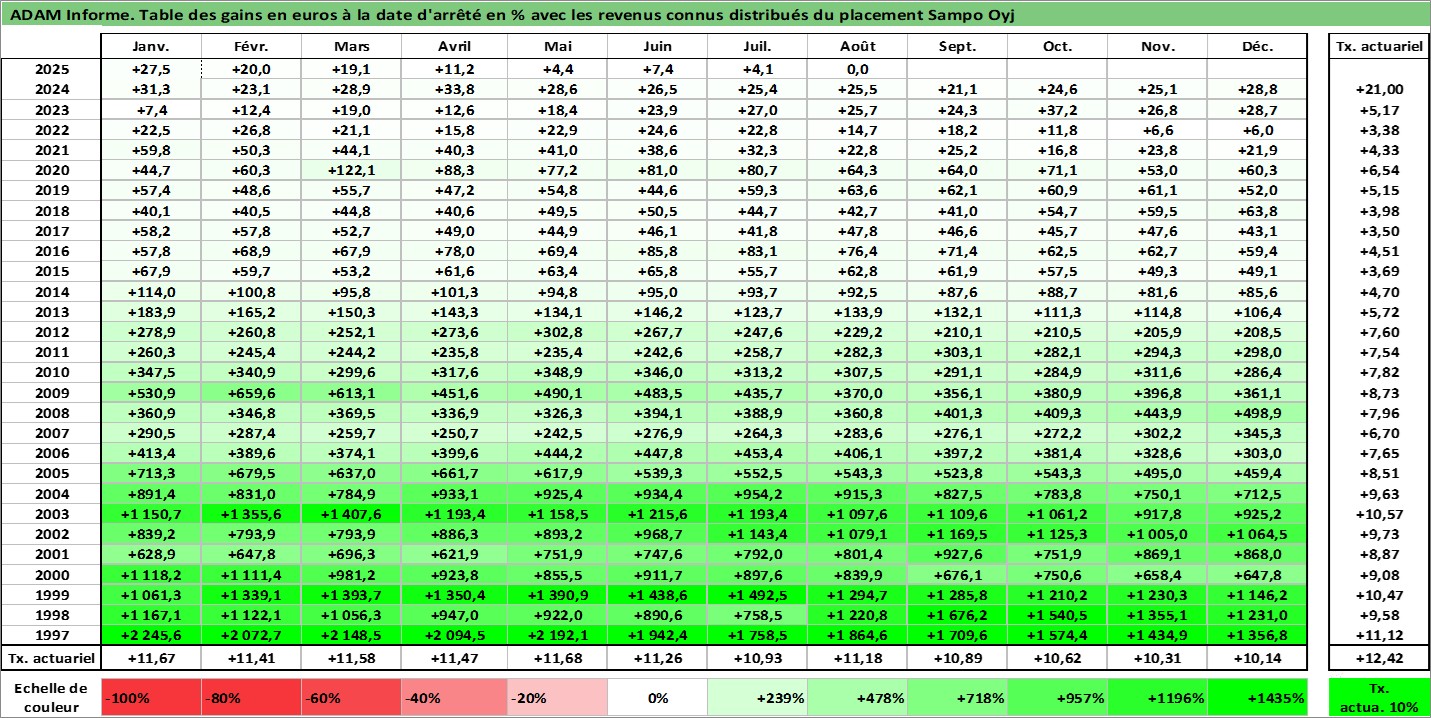Pick the +478% green scale swatch

(858, 698)
